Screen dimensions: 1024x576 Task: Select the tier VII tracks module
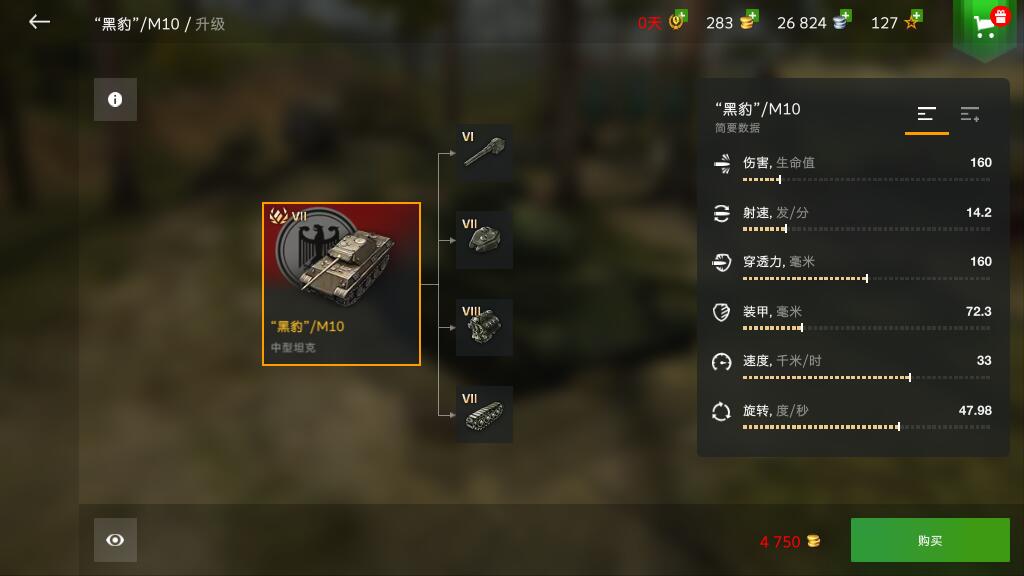[x=484, y=414]
